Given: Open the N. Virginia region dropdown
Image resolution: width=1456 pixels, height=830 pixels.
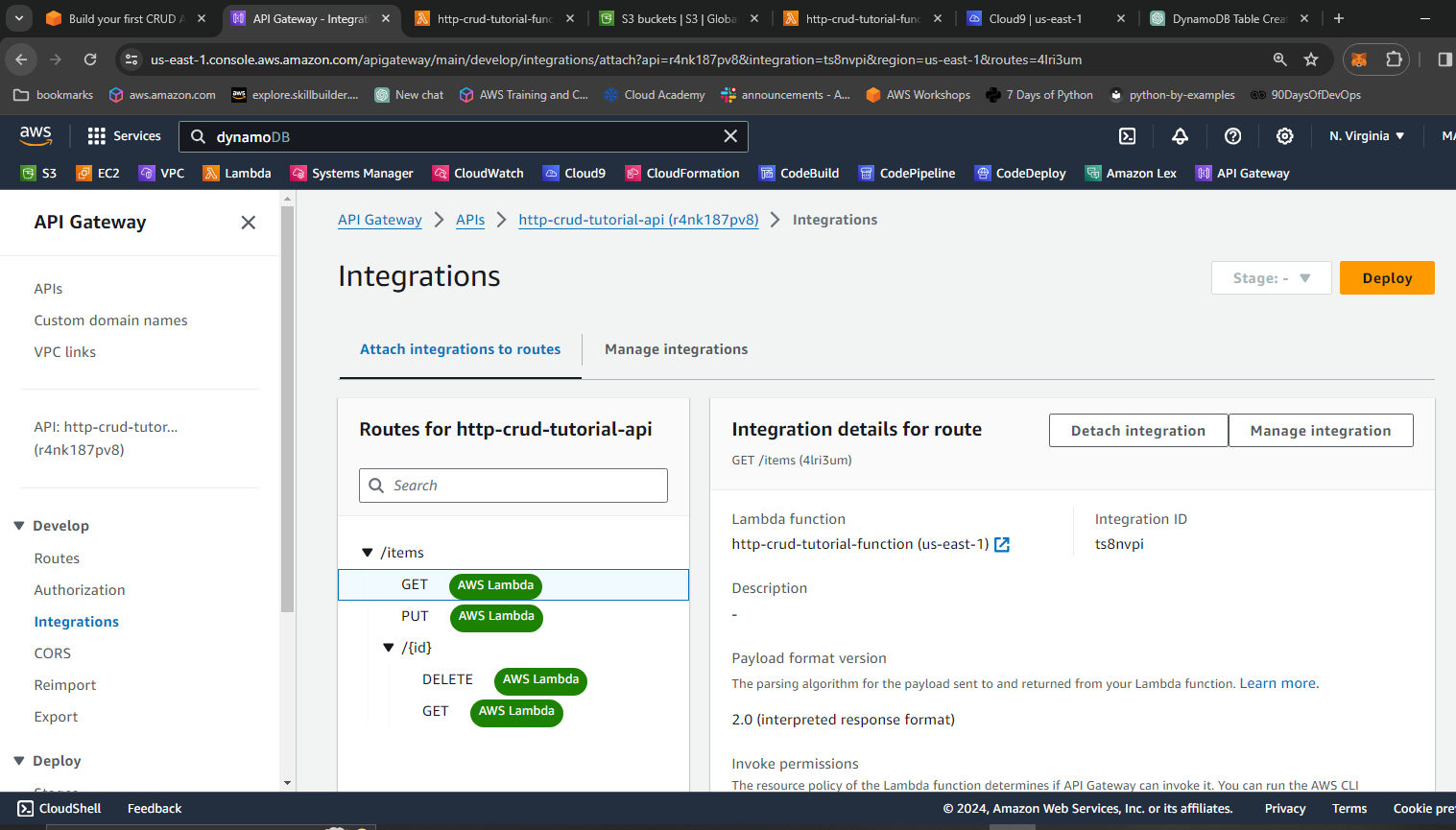Looking at the screenshot, I should click(x=1367, y=136).
